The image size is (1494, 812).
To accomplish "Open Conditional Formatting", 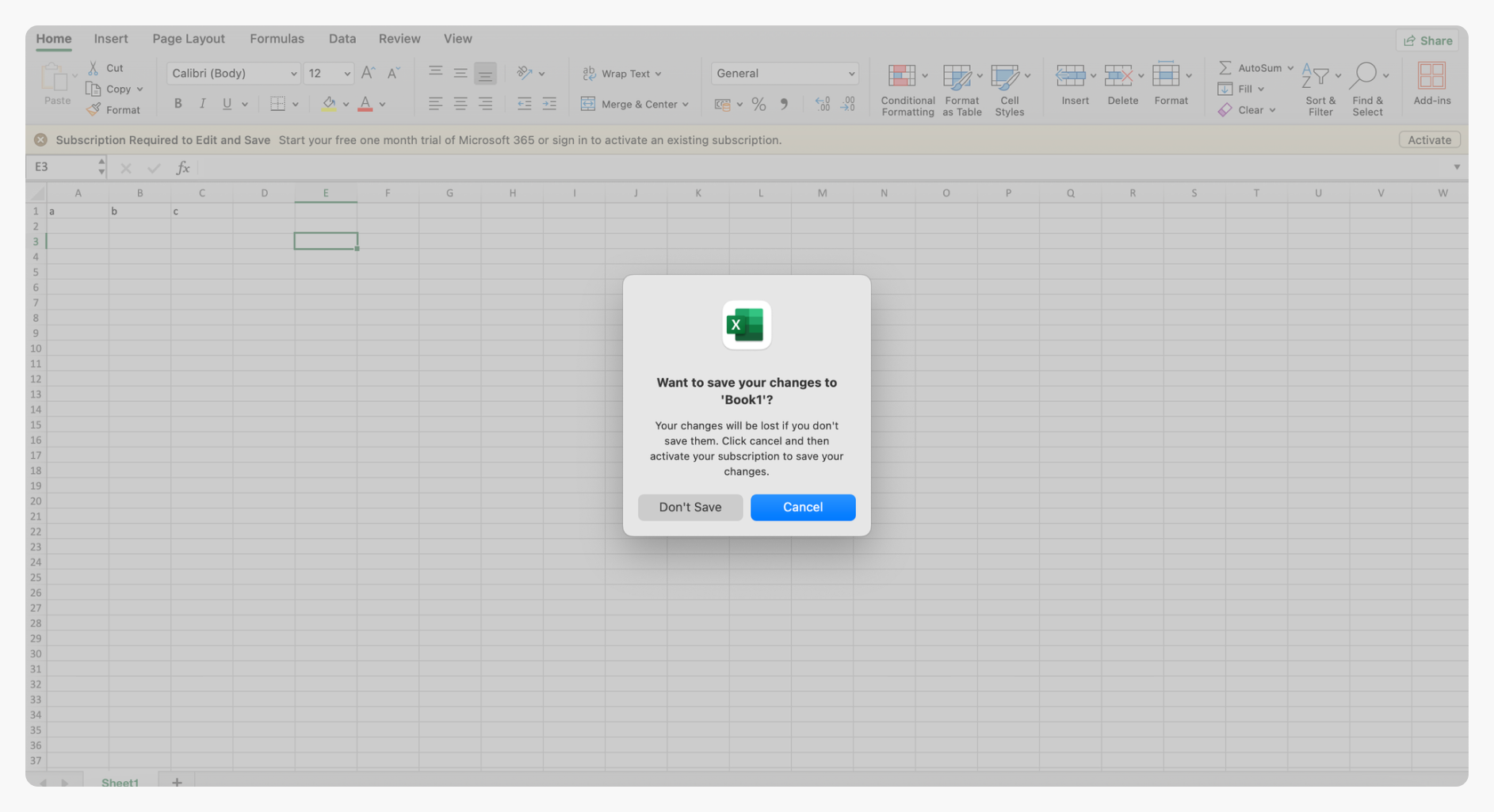I will coord(907,90).
